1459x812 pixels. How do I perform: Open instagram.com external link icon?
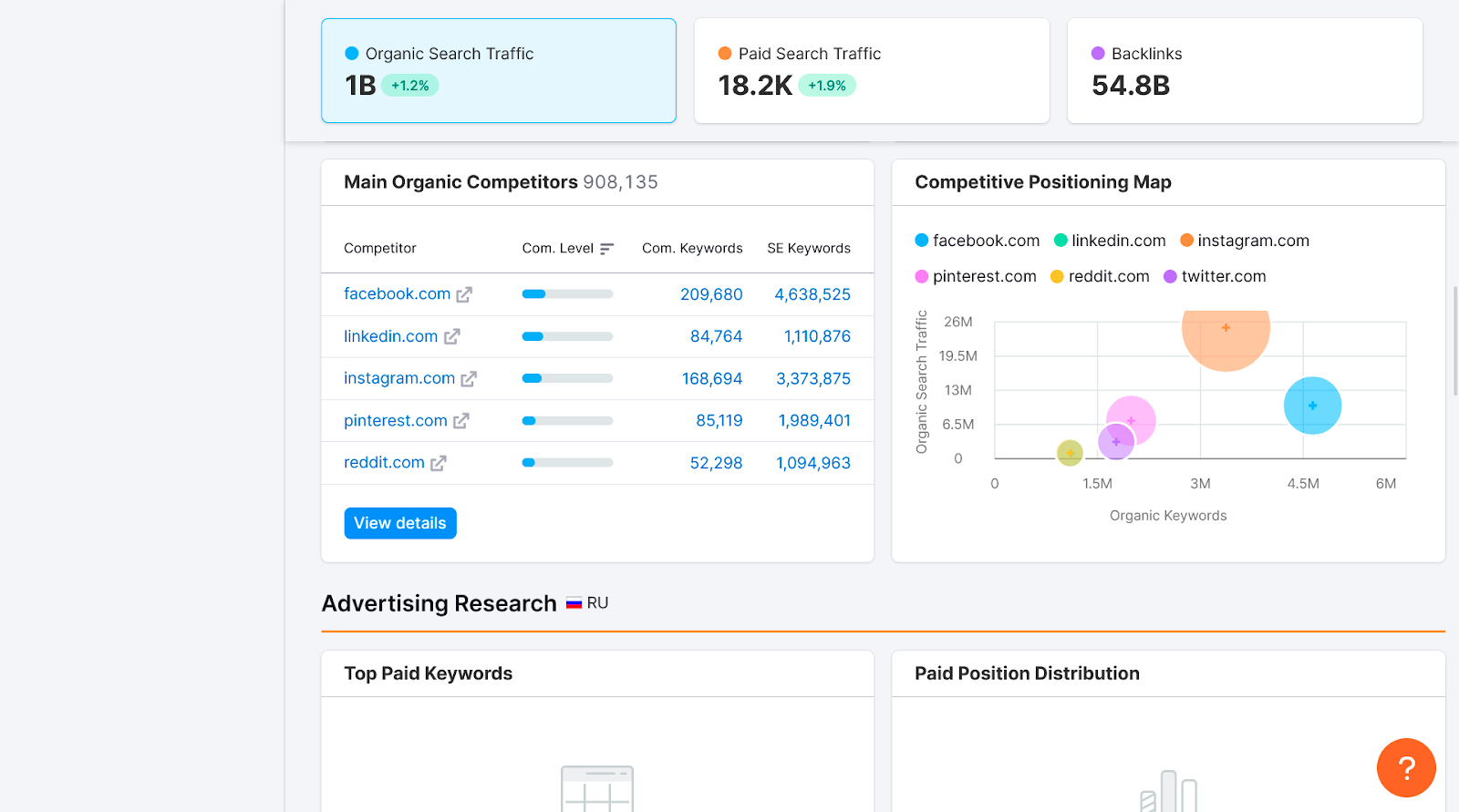coord(469,378)
